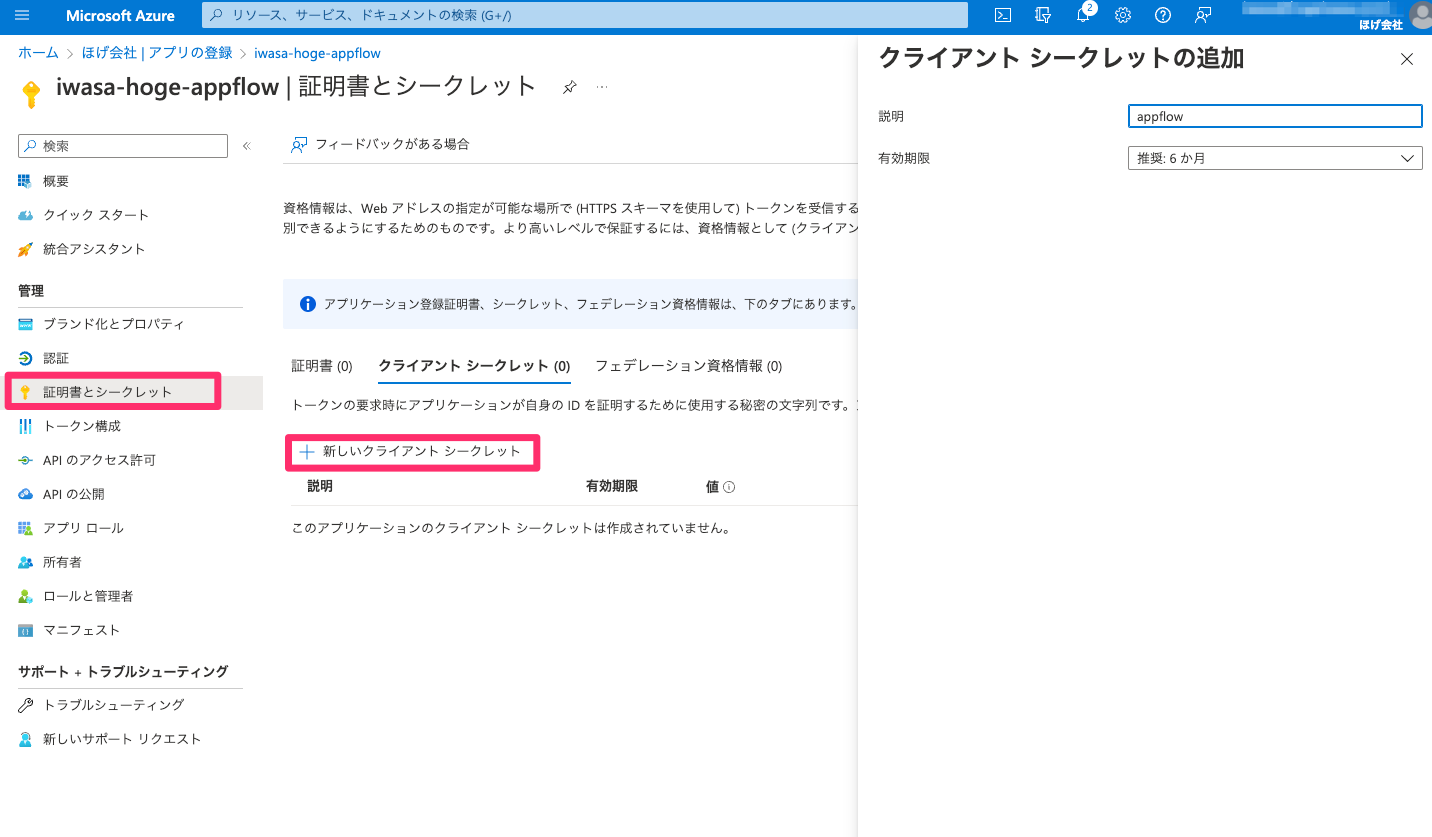Go to iwasa-hoge-appflow breadcrumb link

point(317,53)
